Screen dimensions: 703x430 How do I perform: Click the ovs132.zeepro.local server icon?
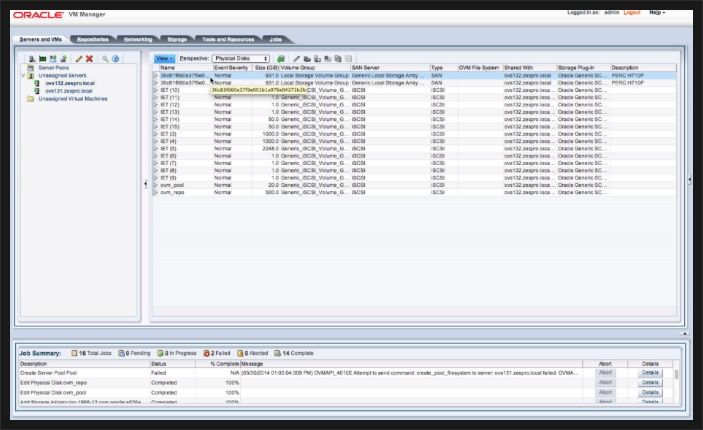[37, 83]
